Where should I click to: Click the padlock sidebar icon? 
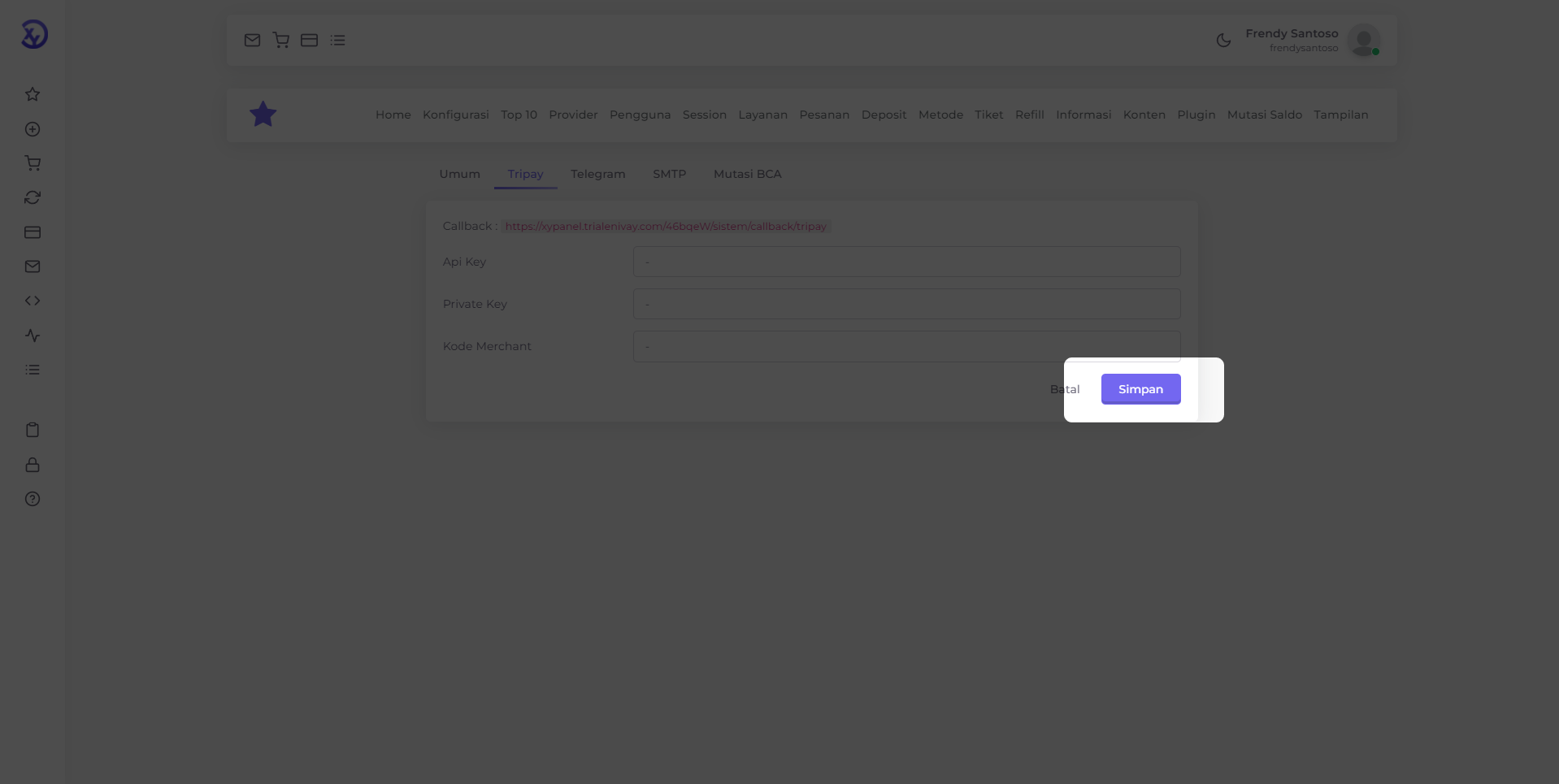coord(33,465)
